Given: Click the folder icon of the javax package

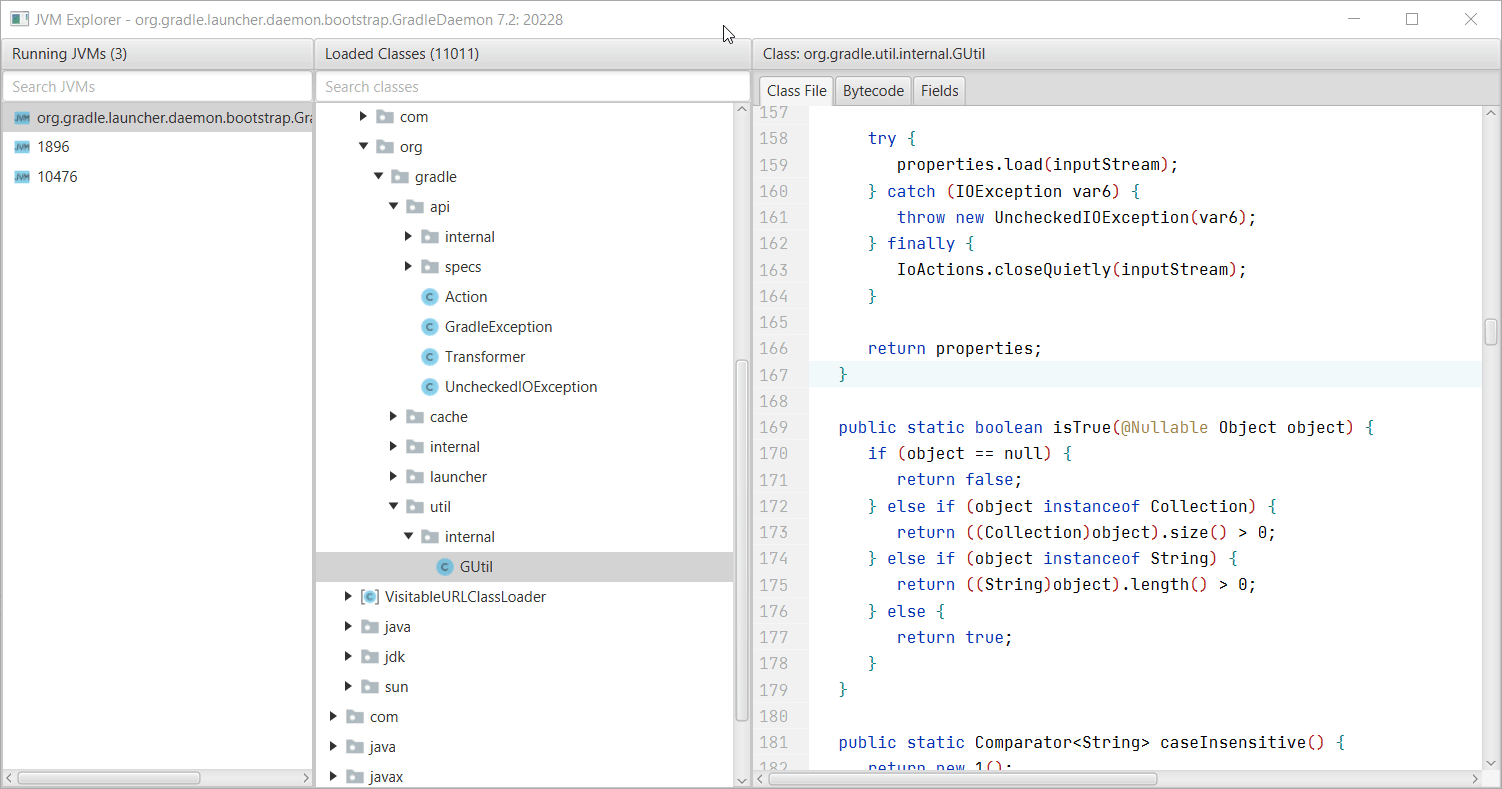Looking at the screenshot, I should coord(355,777).
